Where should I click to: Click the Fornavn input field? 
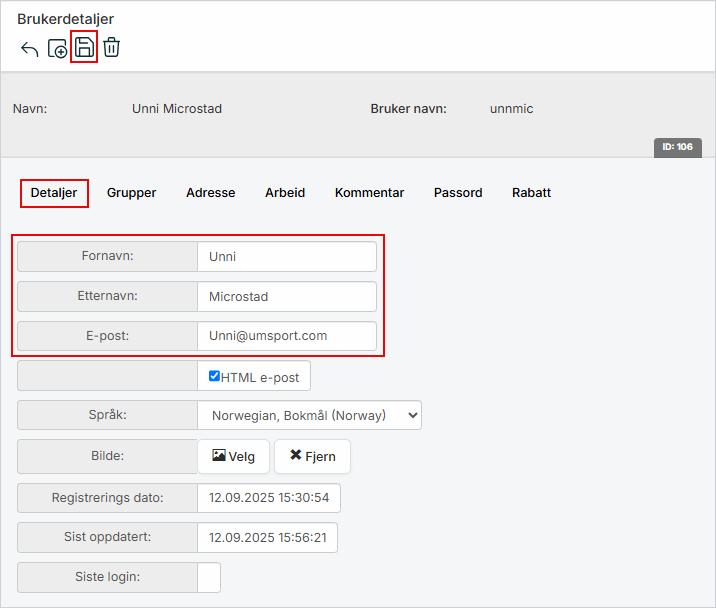click(286, 256)
